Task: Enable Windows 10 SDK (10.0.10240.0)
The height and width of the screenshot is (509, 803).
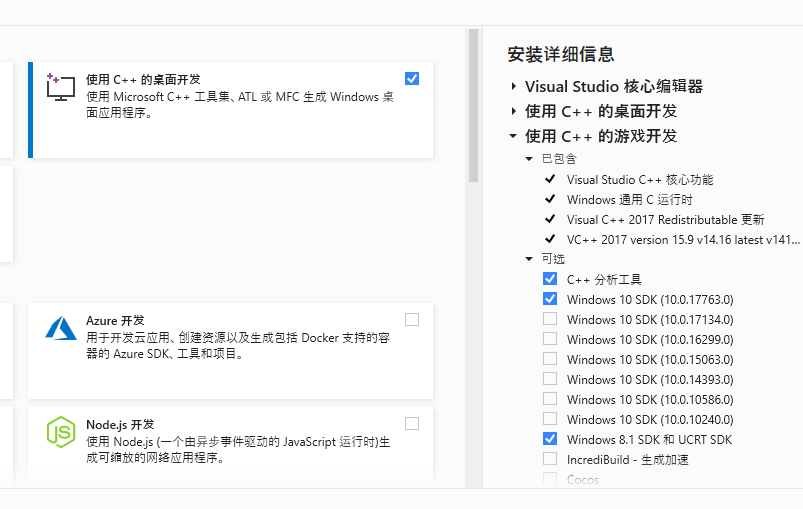Action: click(x=550, y=418)
